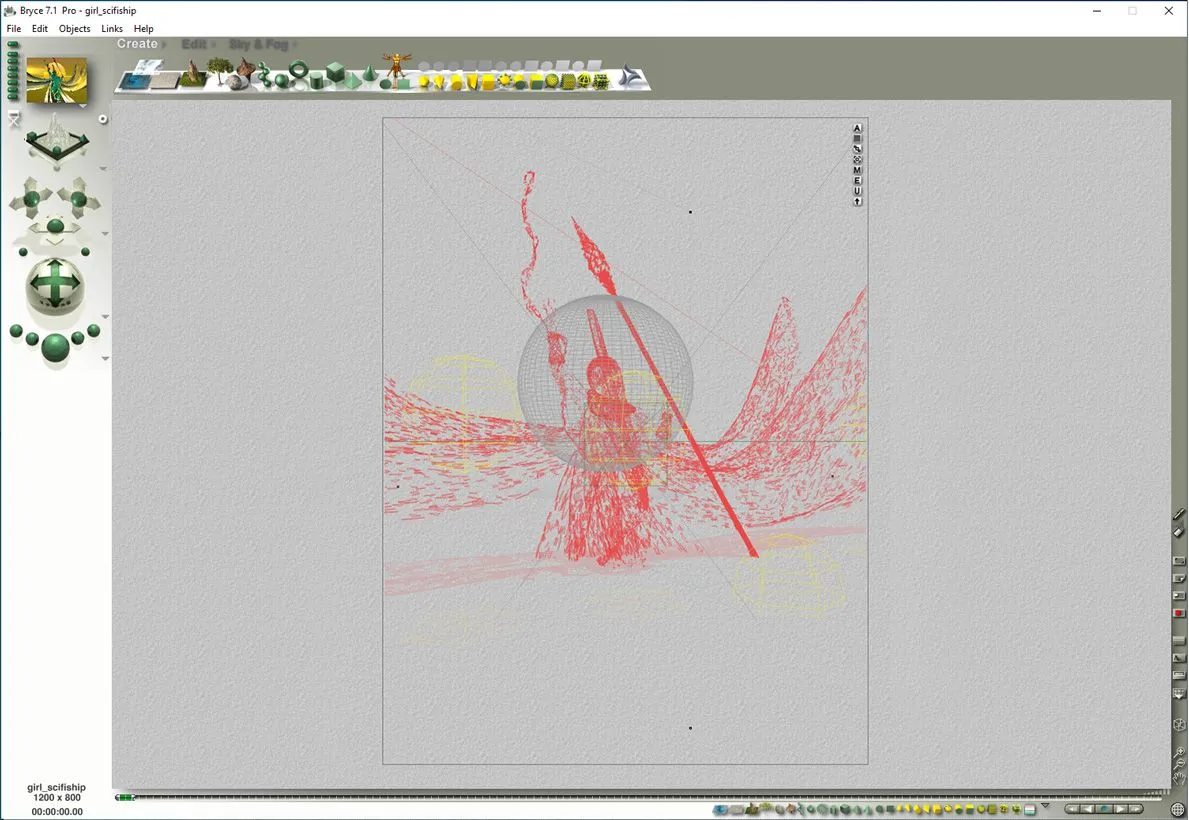Image resolution: width=1189 pixels, height=820 pixels.
Task: Open the Sky & Fog palette
Action: pyautogui.click(x=258, y=45)
